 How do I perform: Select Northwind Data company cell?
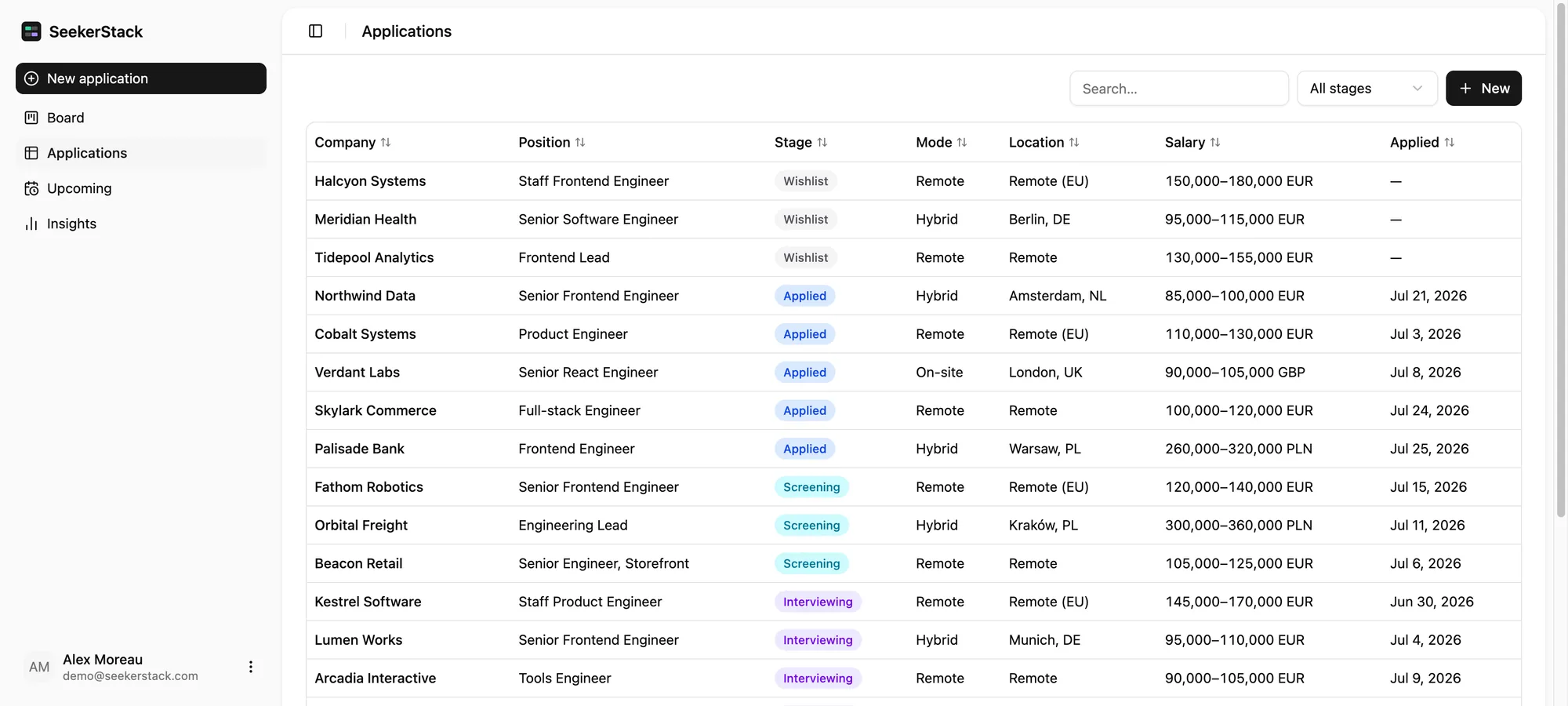365,296
